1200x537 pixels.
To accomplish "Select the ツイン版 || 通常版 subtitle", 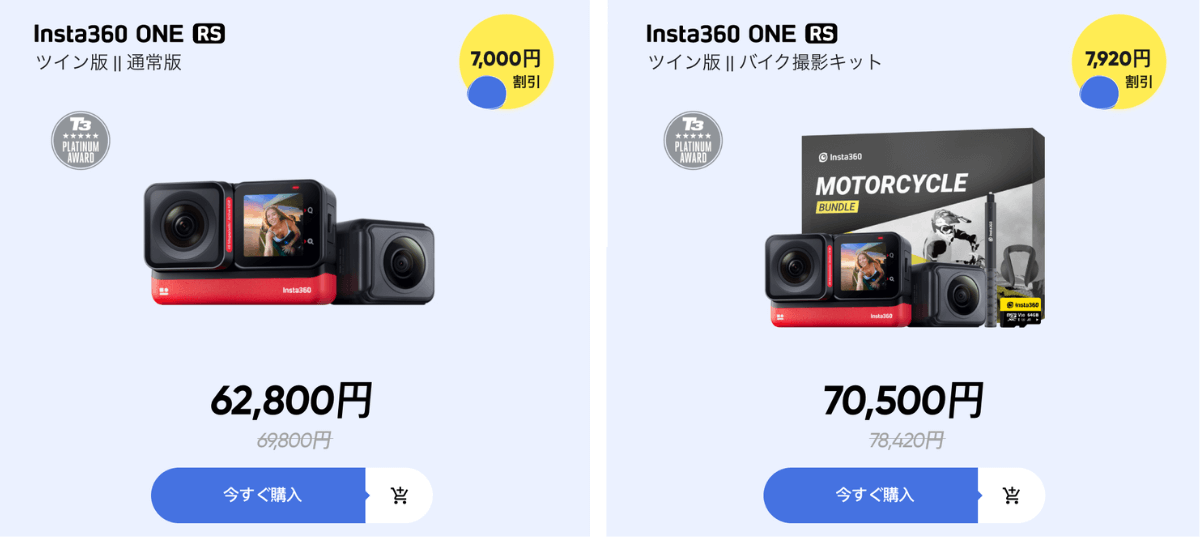I will click(x=109, y=62).
